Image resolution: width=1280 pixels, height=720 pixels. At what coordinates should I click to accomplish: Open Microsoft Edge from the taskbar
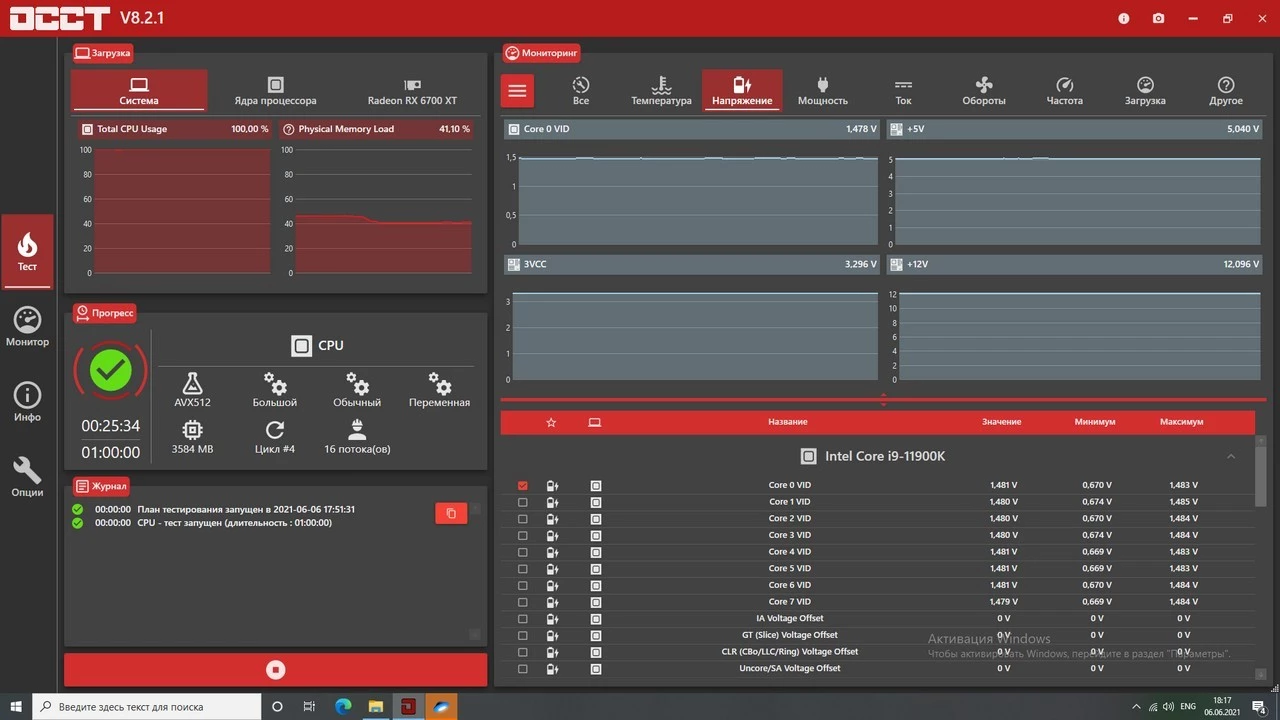coord(343,707)
